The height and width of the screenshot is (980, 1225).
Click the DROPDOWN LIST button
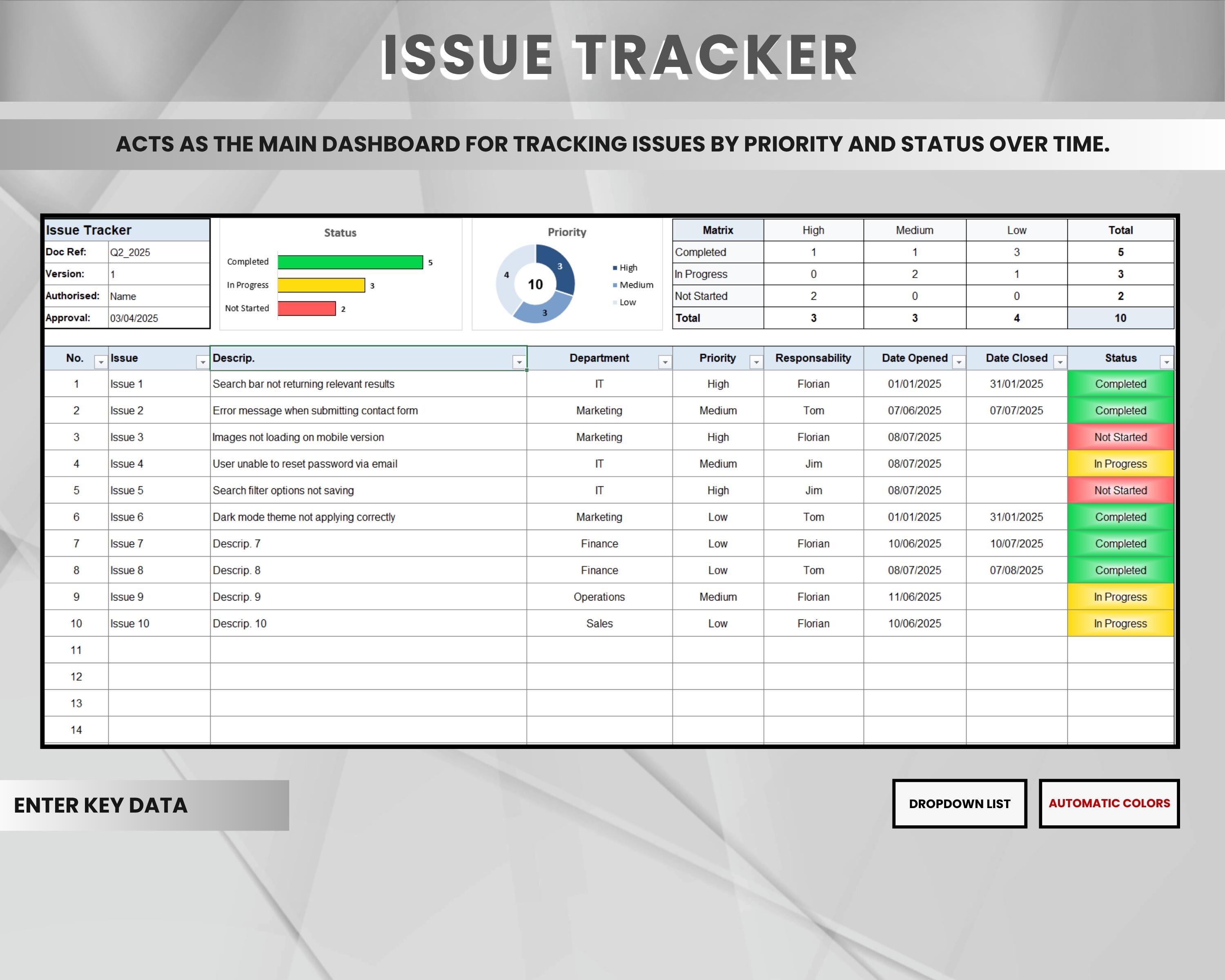(959, 804)
